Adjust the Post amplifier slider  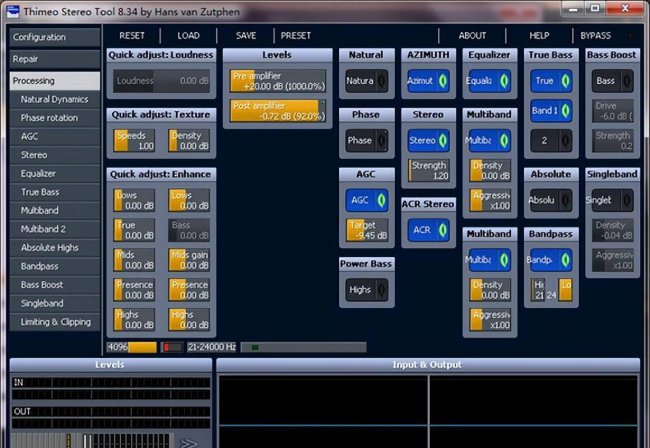[x=278, y=111]
